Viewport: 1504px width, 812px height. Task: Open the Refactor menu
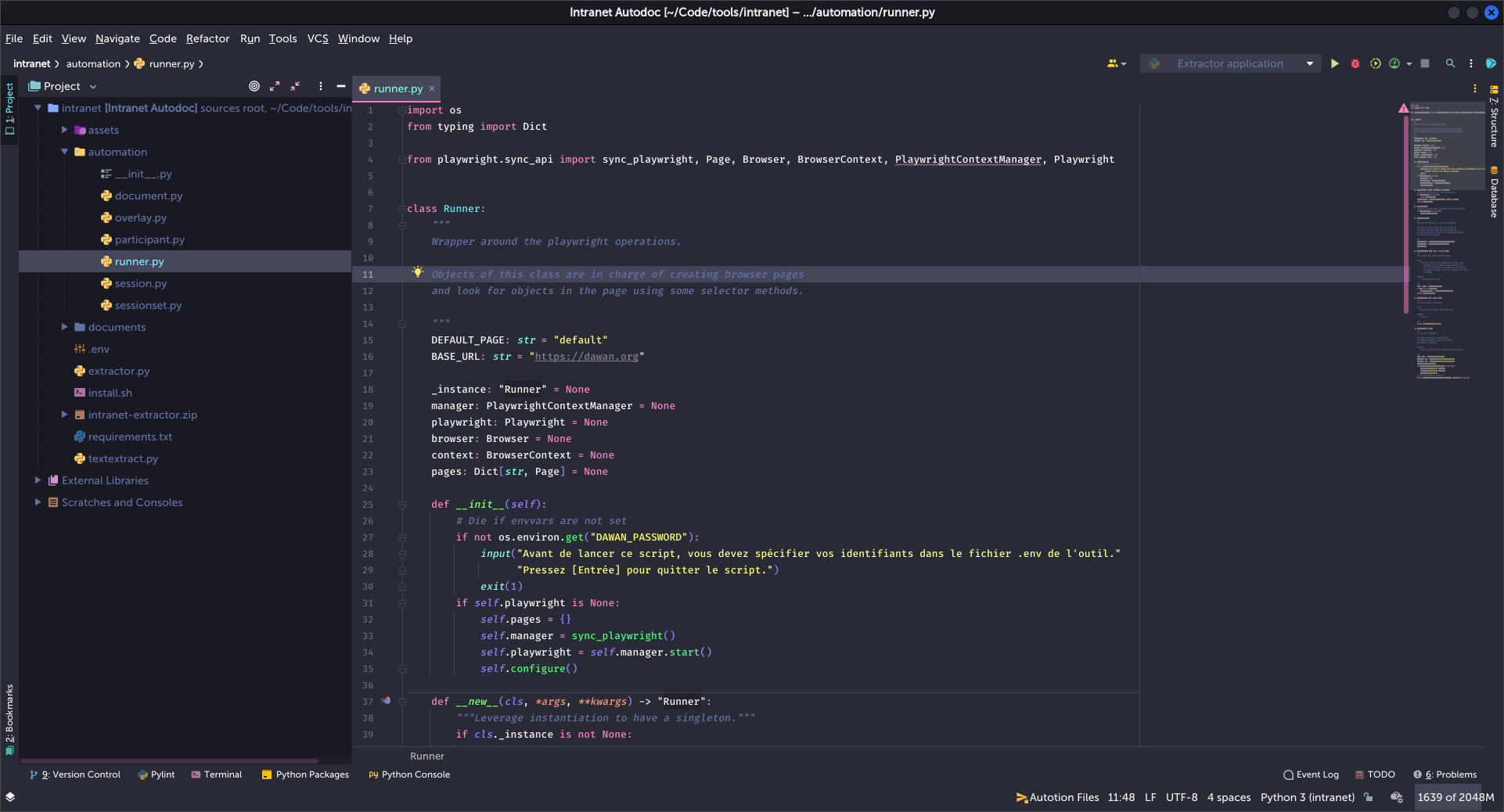(x=207, y=38)
